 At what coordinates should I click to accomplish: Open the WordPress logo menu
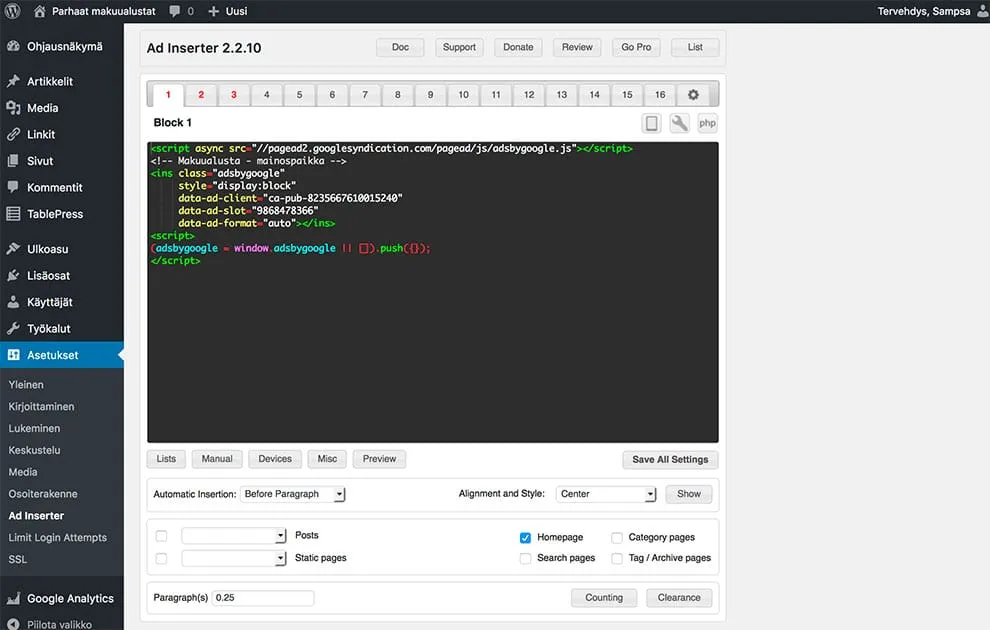(x=13, y=11)
